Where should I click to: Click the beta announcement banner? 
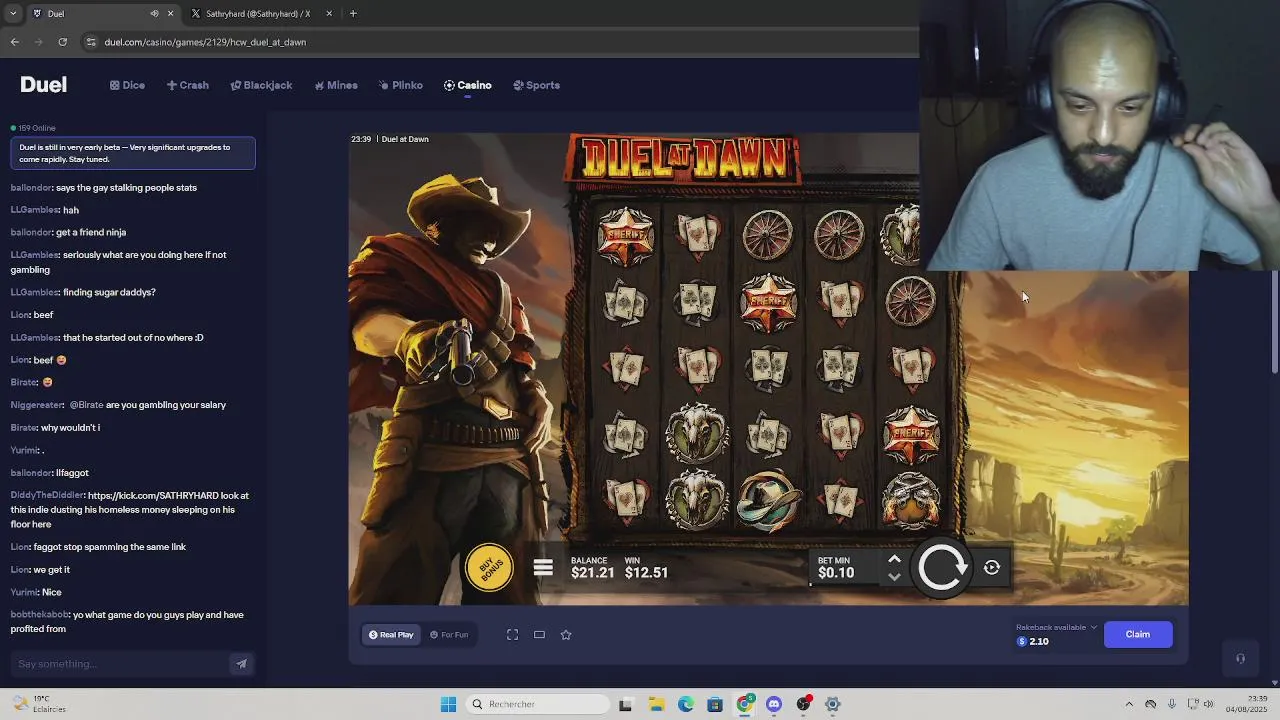(133, 153)
